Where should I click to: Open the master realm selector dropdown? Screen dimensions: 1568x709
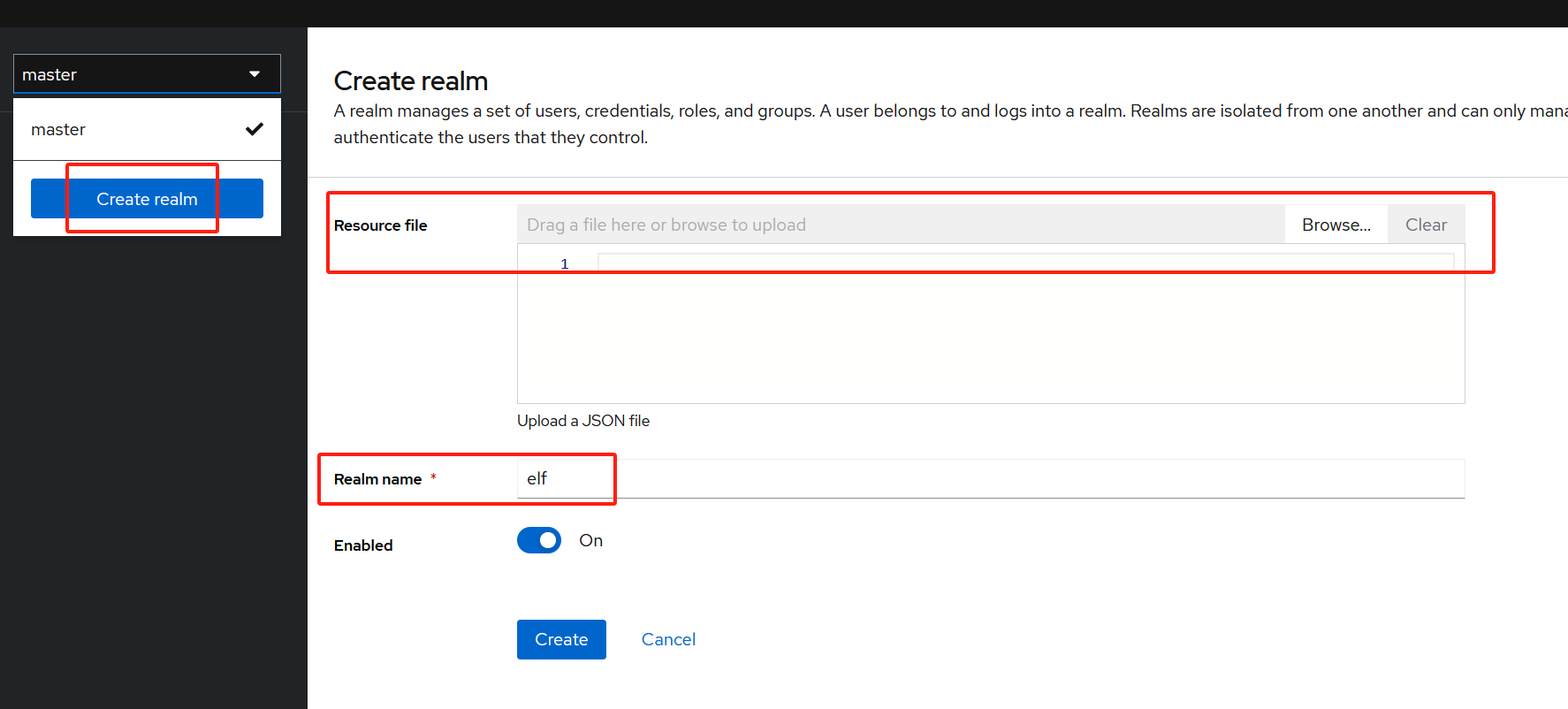[x=147, y=74]
